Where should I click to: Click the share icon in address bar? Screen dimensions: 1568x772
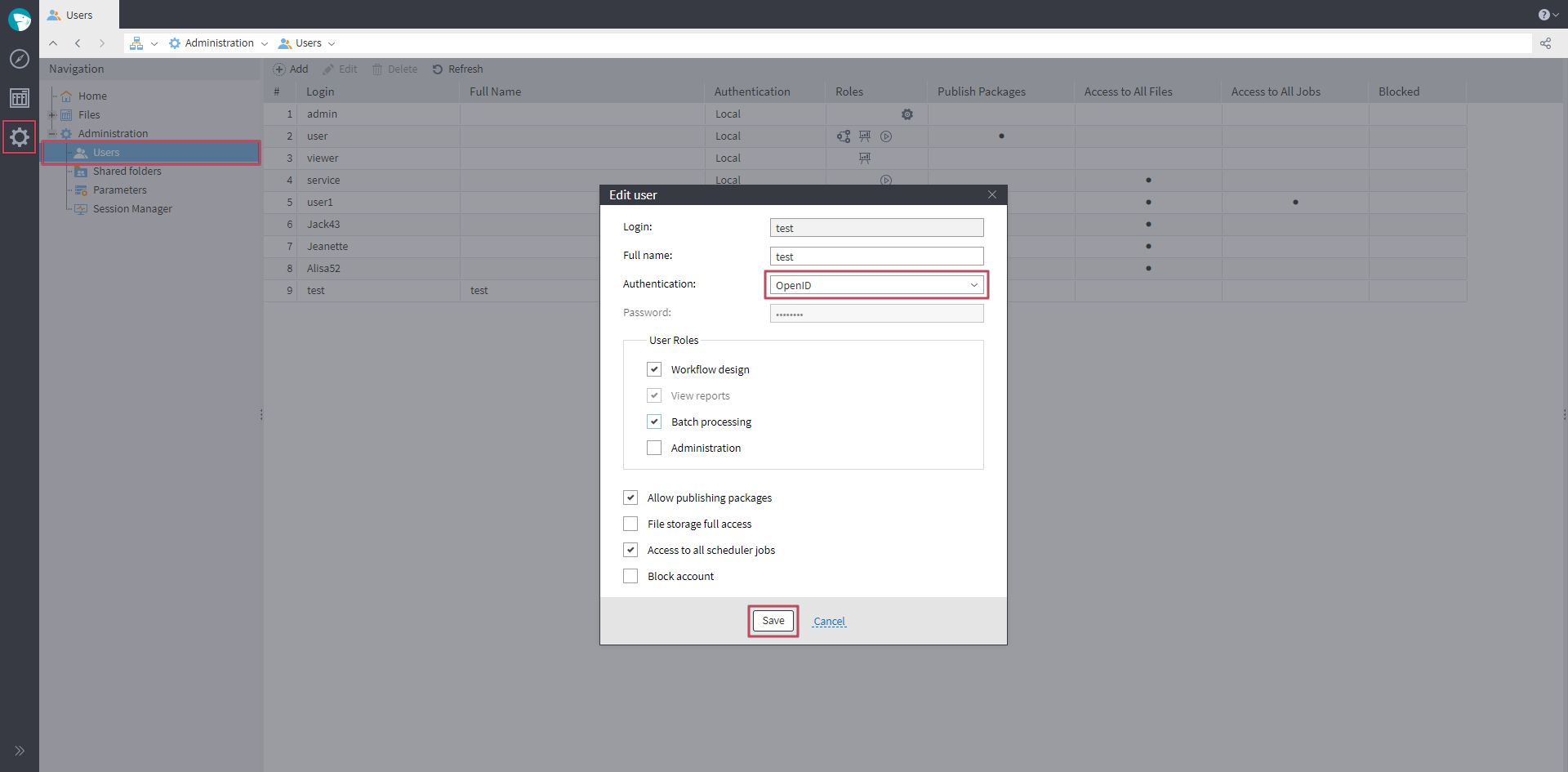(x=1546, y=43)
